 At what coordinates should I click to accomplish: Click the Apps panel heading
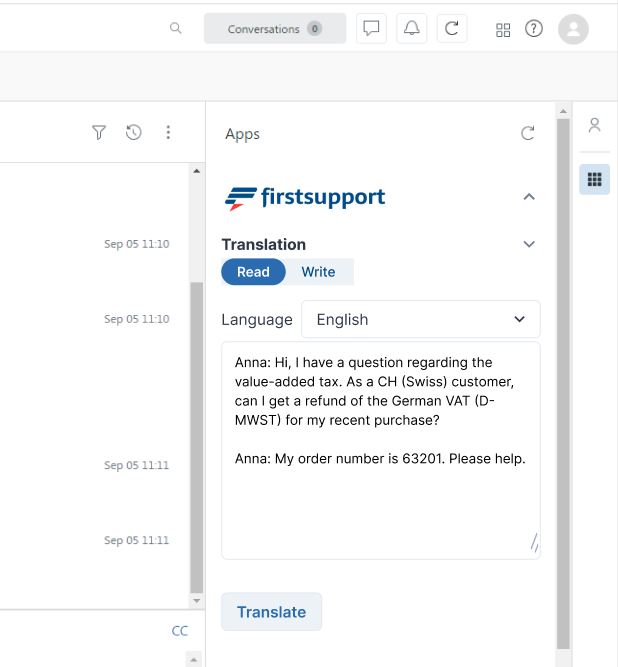tap(242, 134)
